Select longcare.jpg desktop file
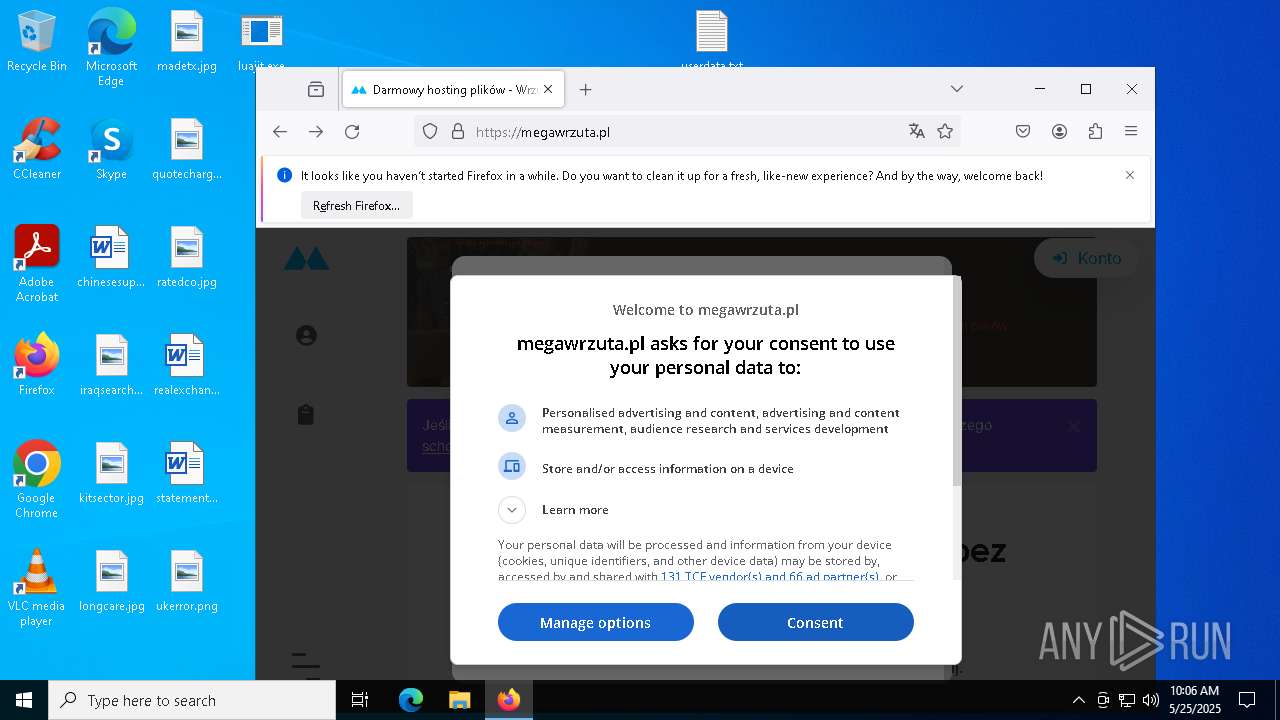1280x720 pixels. (111, 581)
